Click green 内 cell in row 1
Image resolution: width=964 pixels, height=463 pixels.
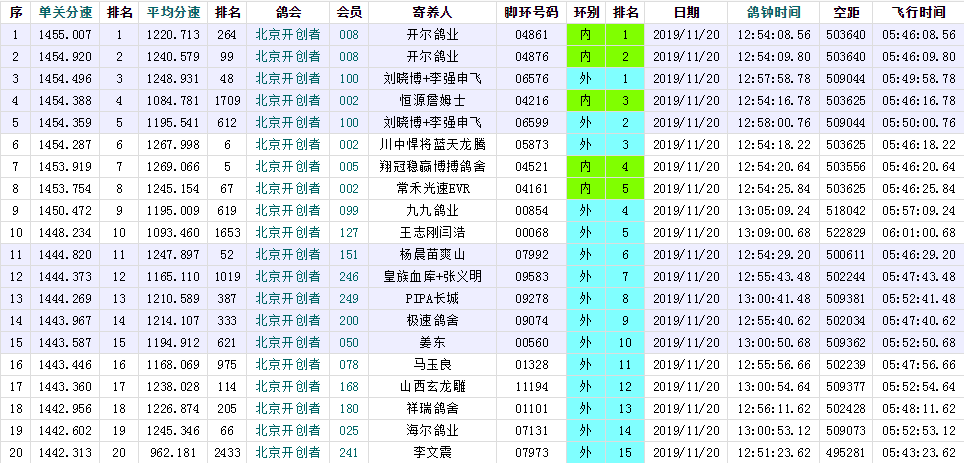(x=585, y=35)
